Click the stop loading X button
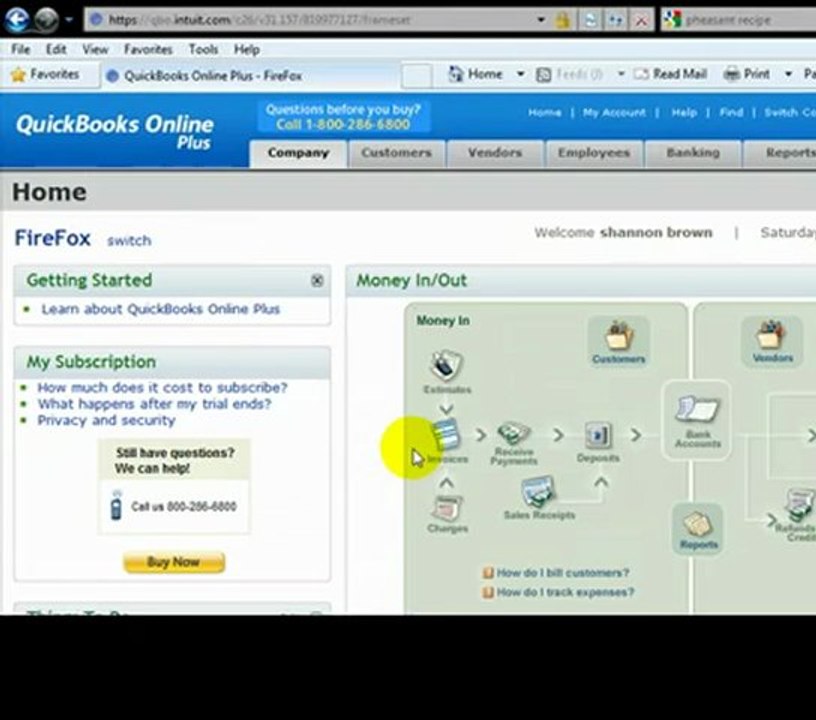Screen dimensions: 816x720 (x=641, y=20)
